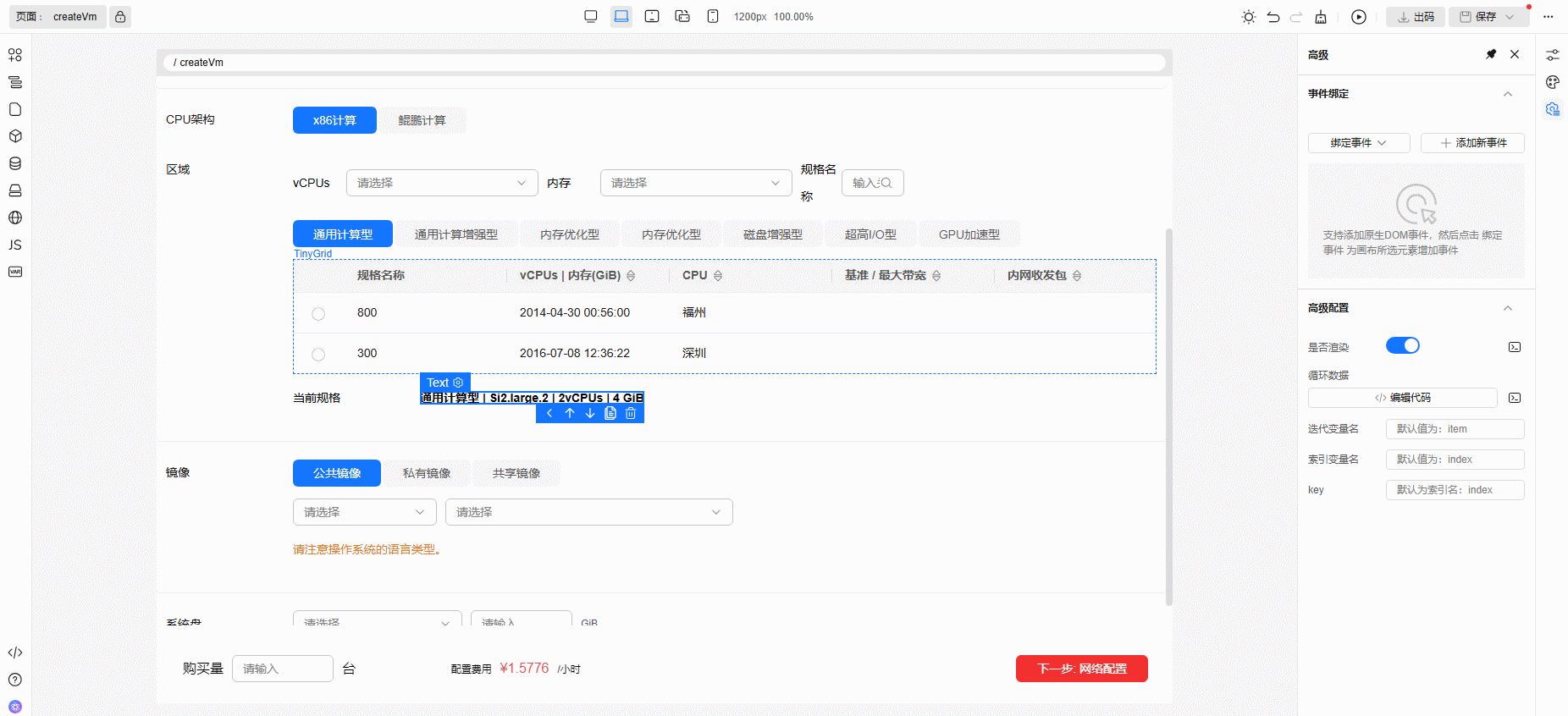Click the key input field

[1455, 490]
